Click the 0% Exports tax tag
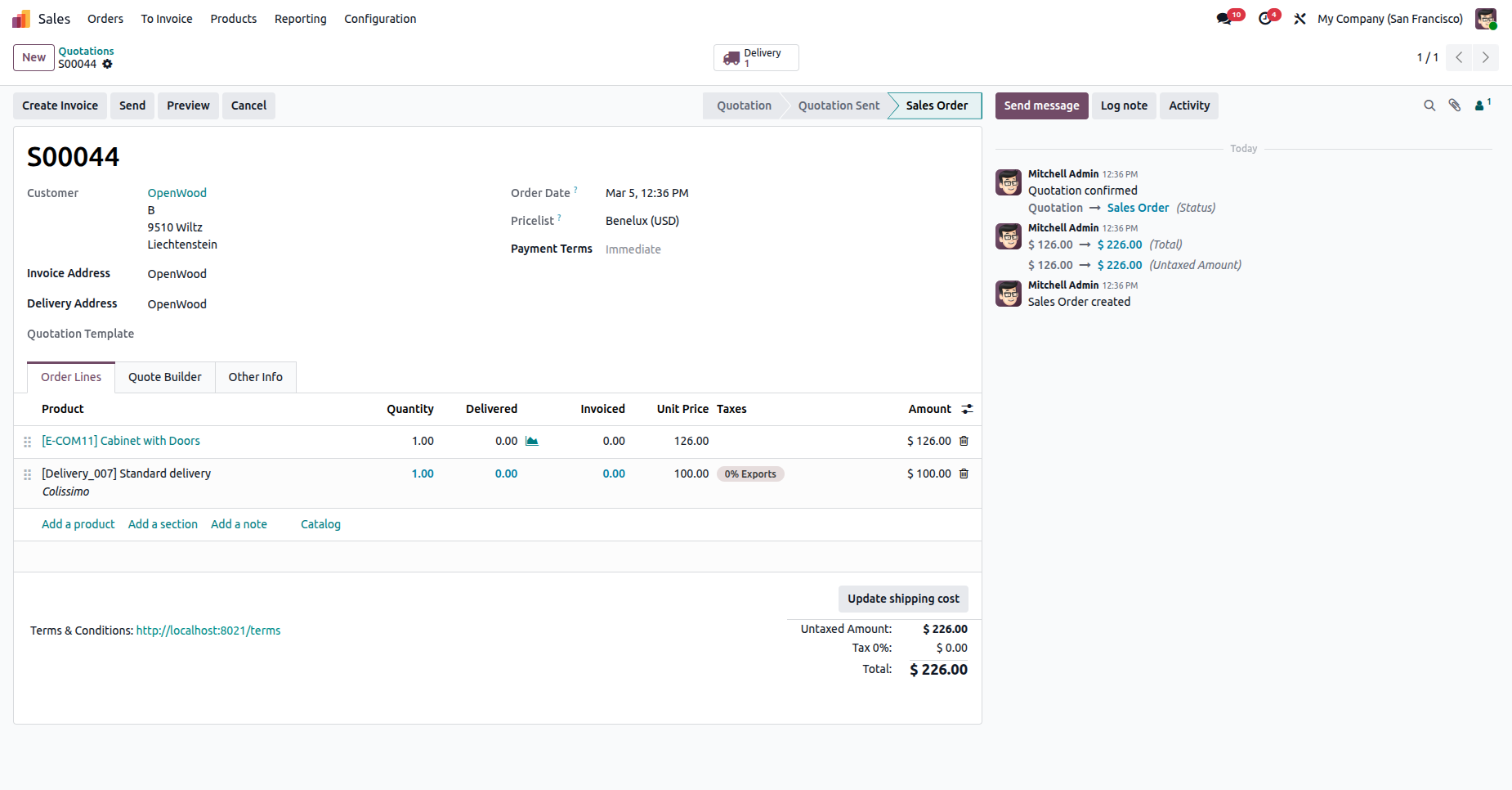This screenshot has width=1512, height=790. (750, 474)
